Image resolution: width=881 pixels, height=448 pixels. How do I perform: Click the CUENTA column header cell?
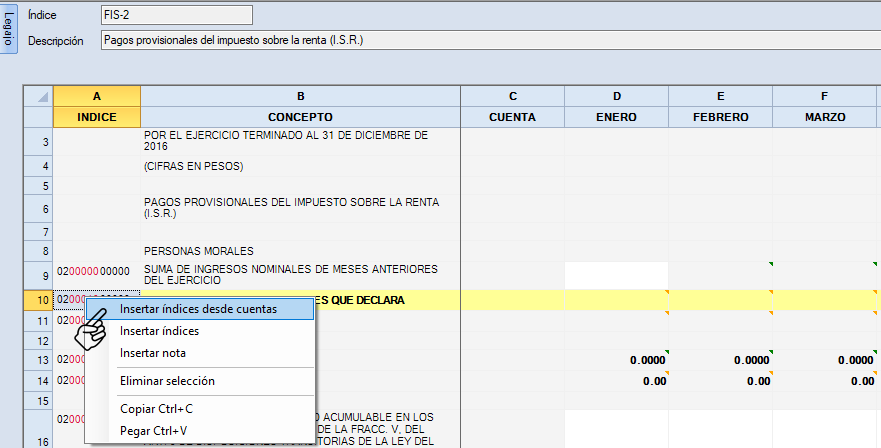click(512, 117)
